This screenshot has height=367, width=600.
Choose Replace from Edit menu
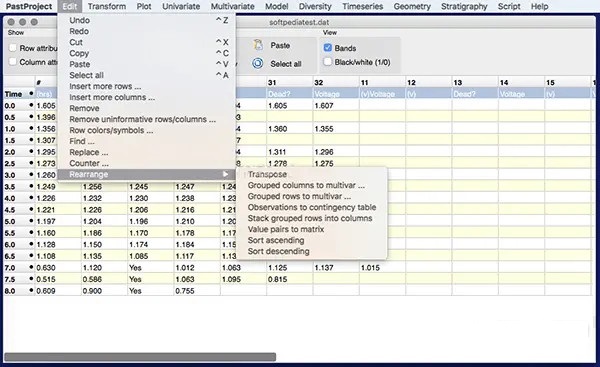147,152
